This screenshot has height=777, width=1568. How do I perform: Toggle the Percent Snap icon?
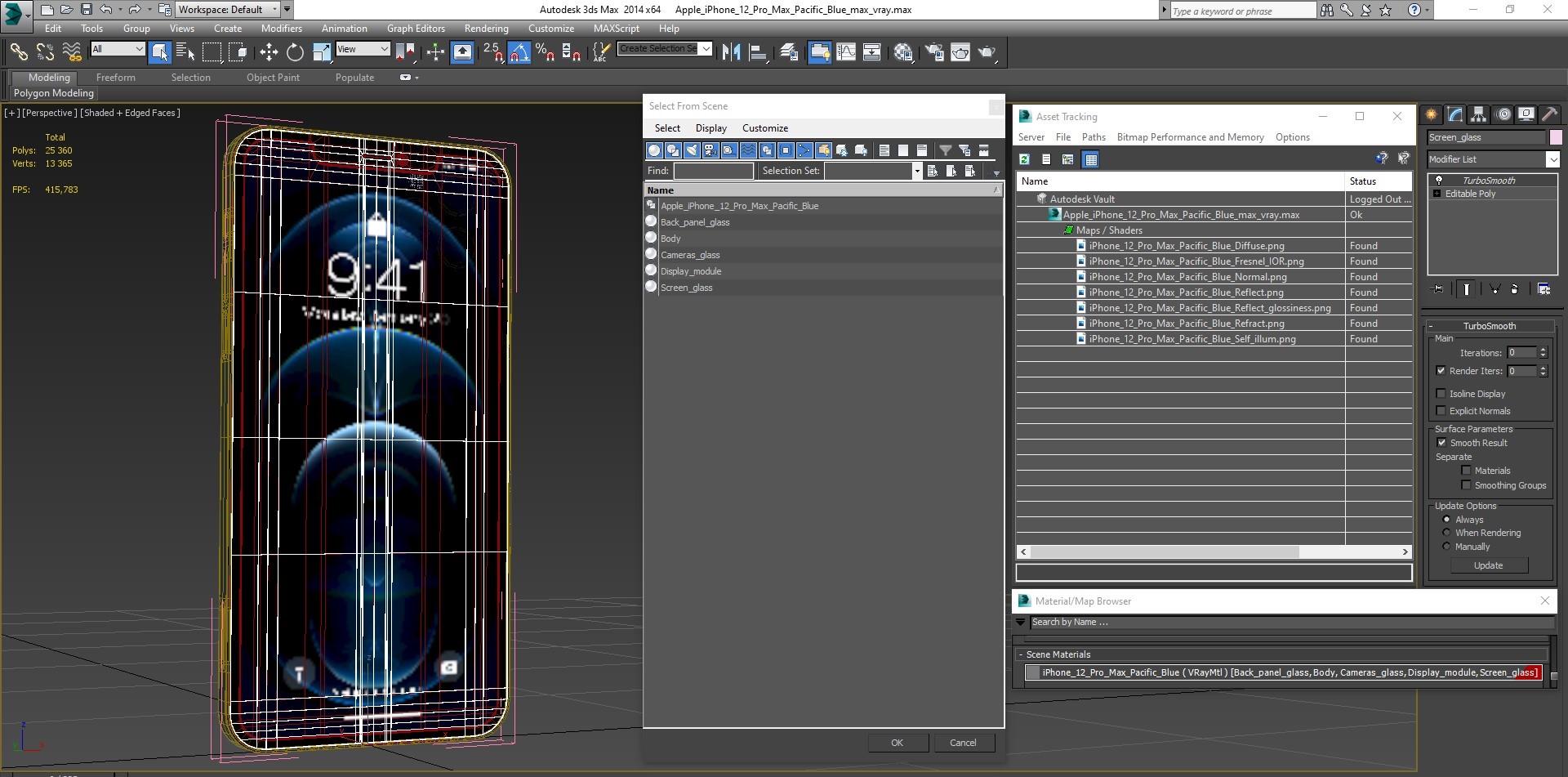[546, 52]
